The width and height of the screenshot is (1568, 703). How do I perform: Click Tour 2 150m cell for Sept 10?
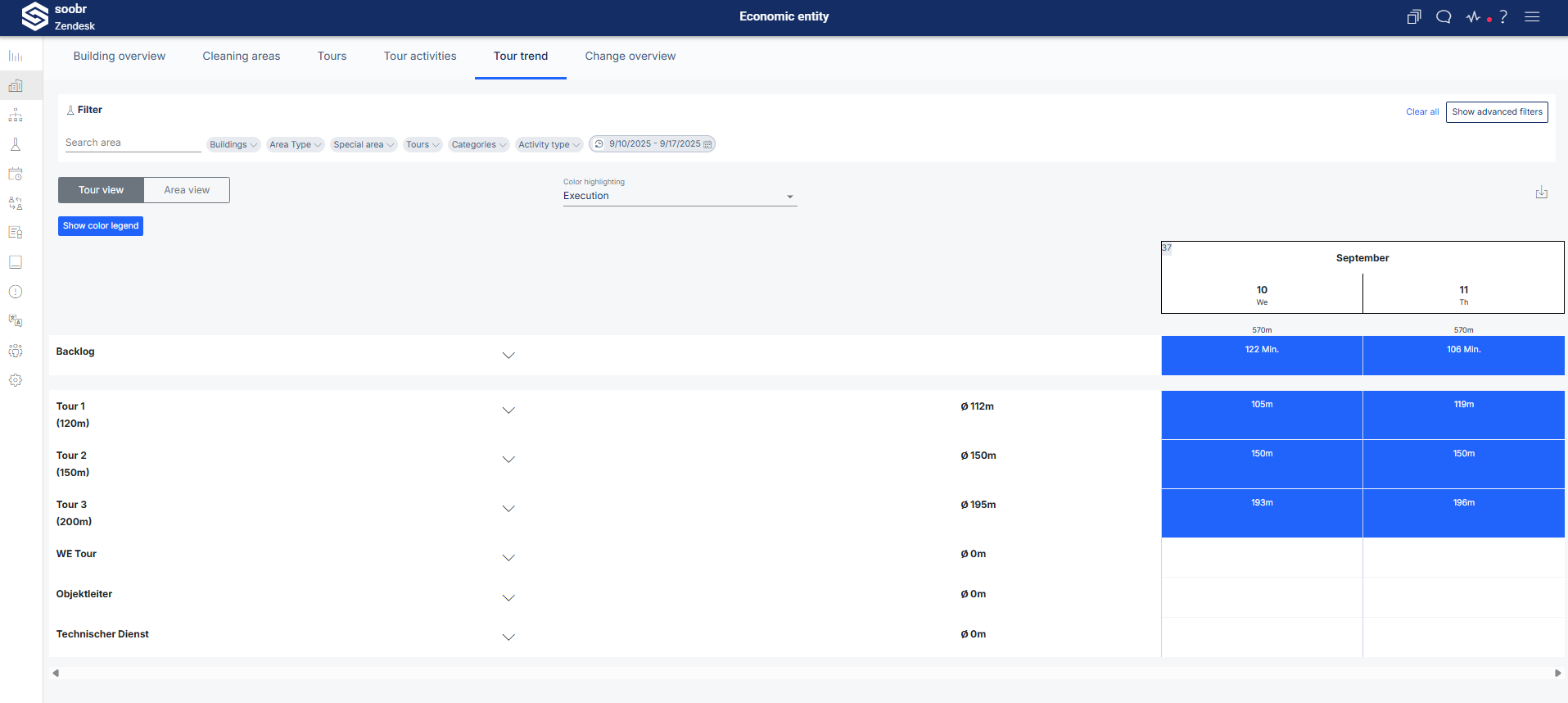(1262, 464)
